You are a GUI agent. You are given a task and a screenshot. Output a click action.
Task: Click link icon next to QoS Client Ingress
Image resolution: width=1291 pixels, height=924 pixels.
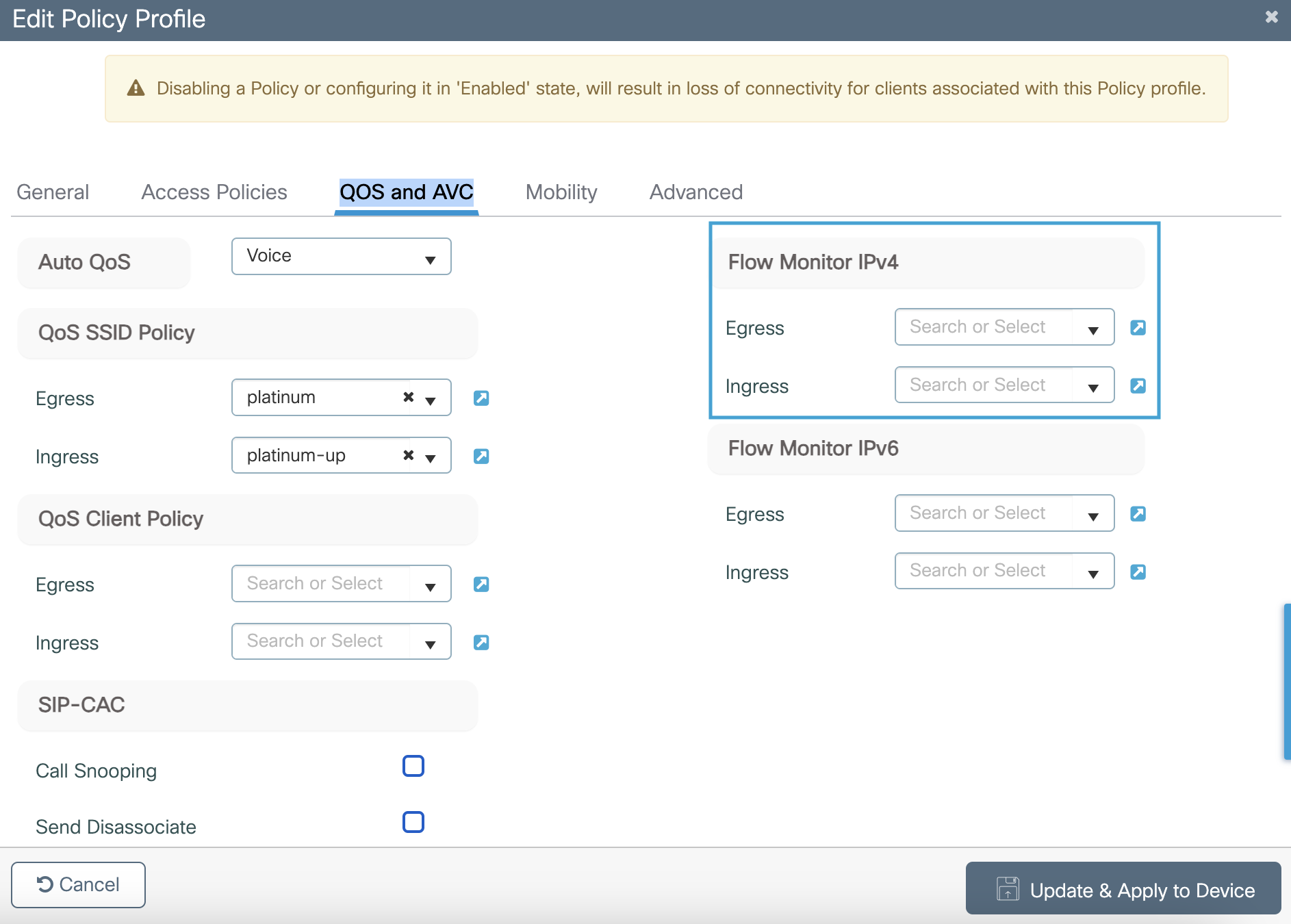[481, 642]
